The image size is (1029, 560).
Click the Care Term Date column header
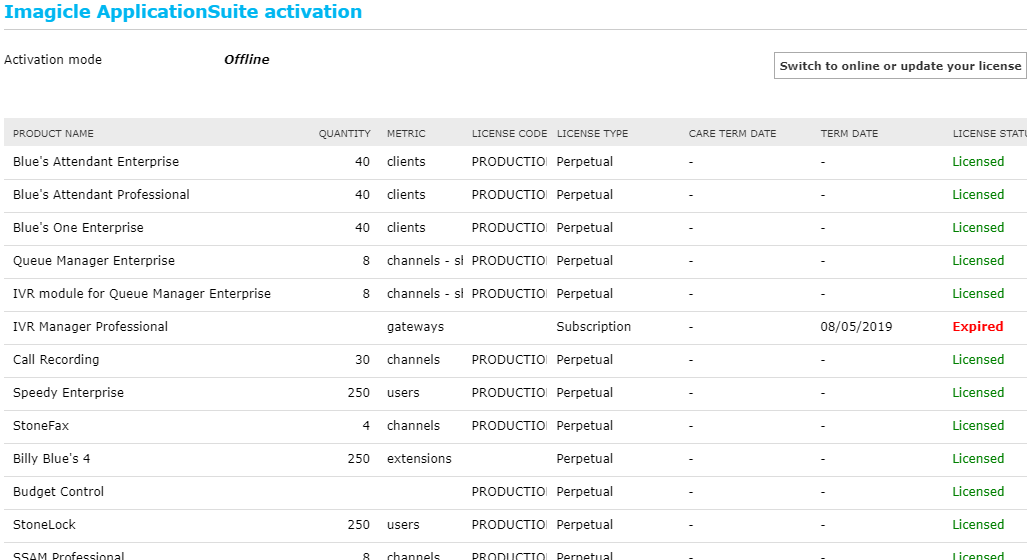tap(732, 133)
